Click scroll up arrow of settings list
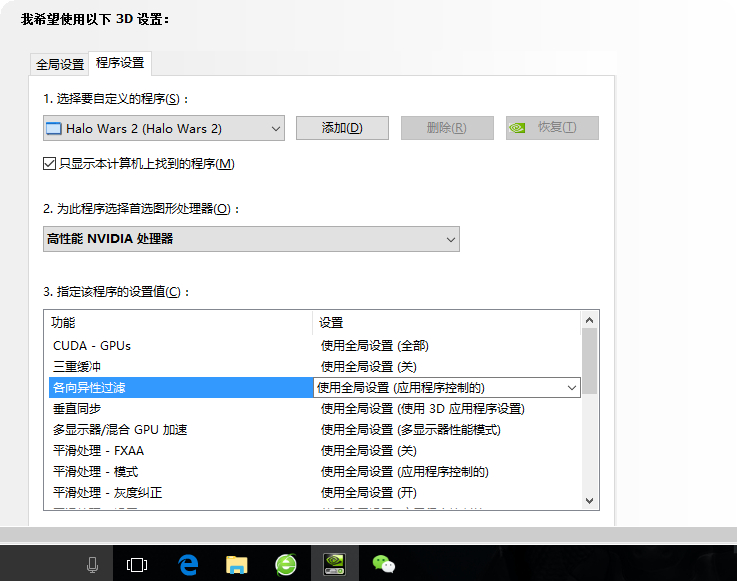This screenshot has width=737, height=581. 589,320
